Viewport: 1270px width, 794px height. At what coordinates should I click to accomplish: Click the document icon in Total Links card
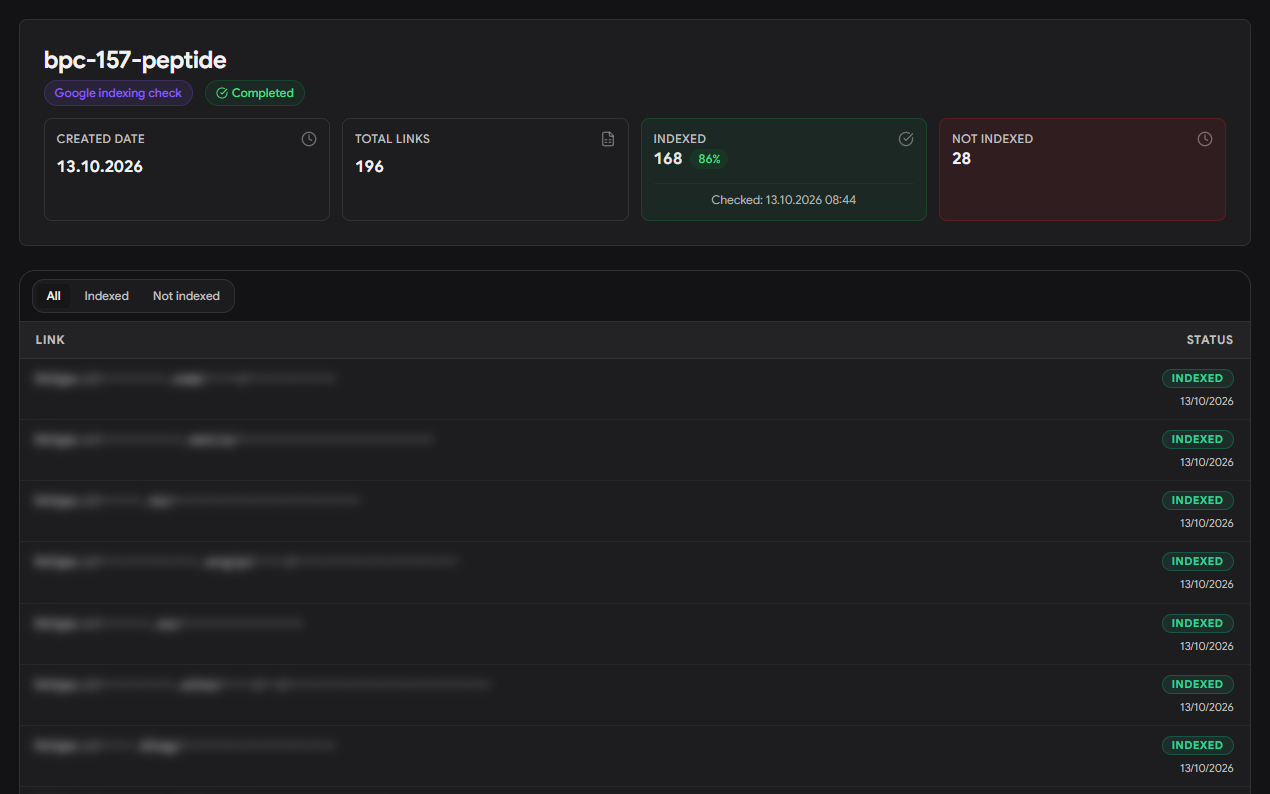608,139
